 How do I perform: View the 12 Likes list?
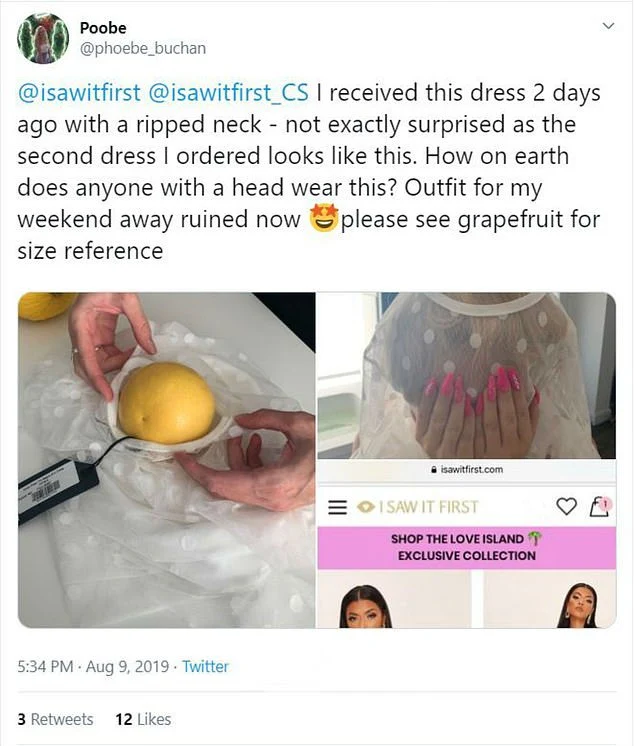143,719
